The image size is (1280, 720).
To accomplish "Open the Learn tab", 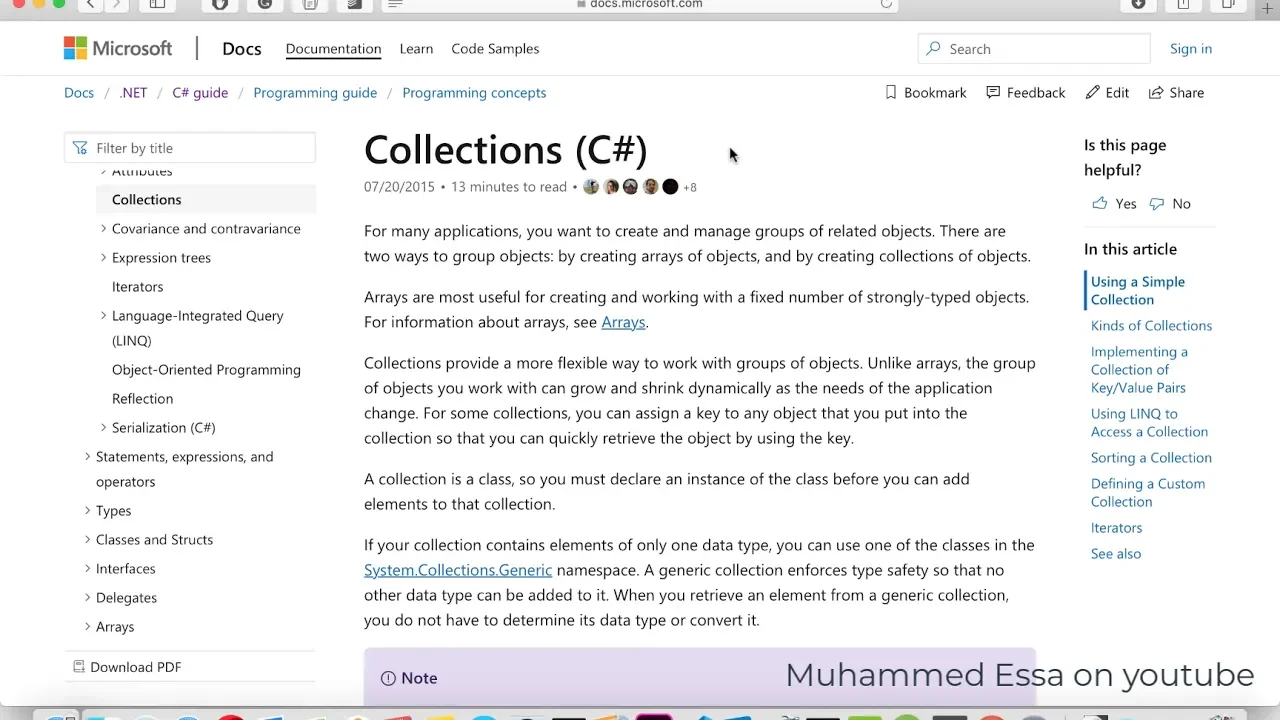I will (x=416, y=48).
